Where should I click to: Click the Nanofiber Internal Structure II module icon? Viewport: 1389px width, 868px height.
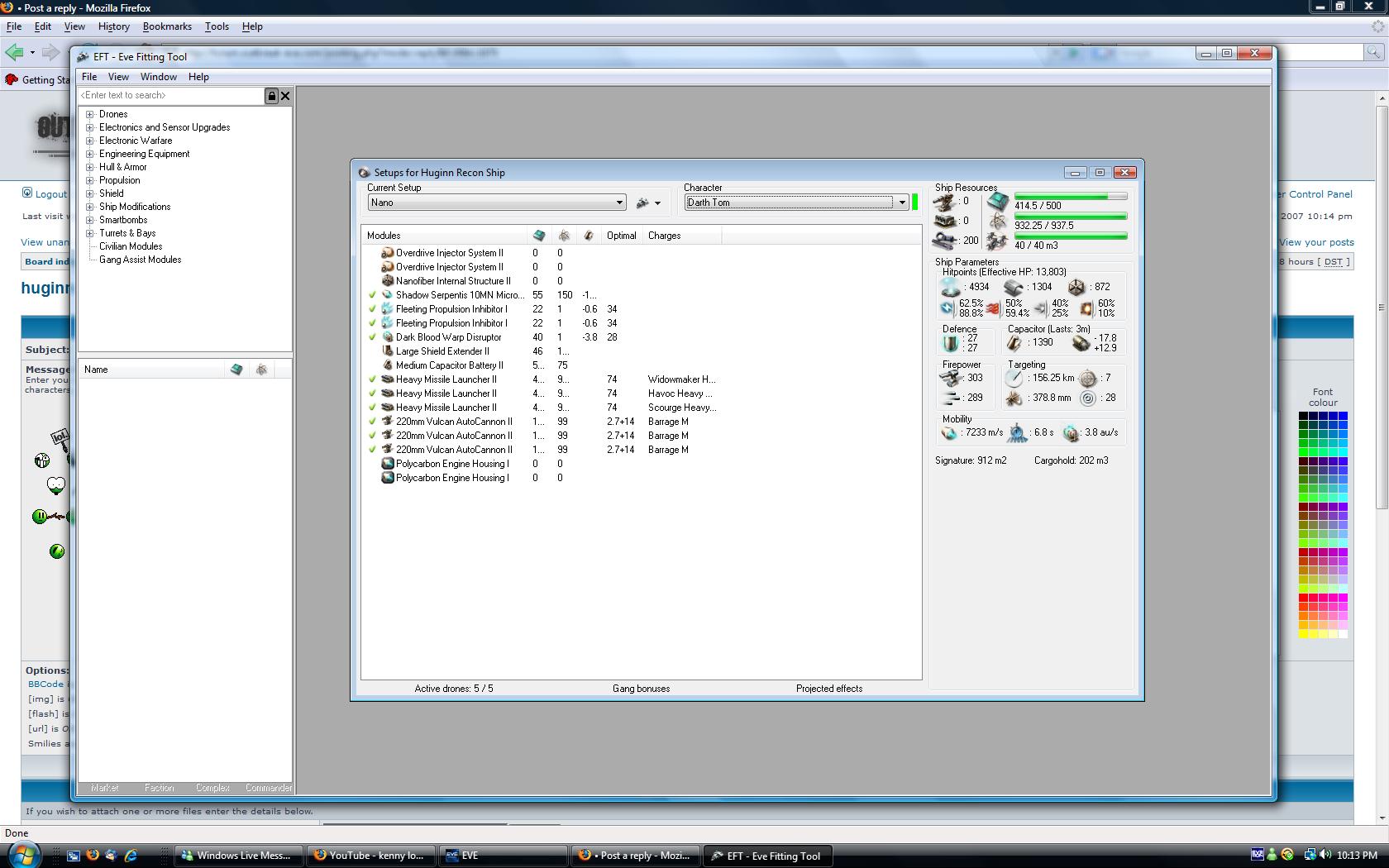click(387, 281)
